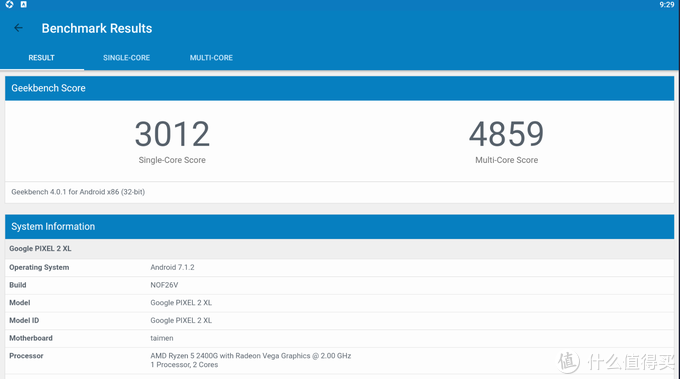
Task: Select the NOF26V build value
Action: (164, 285)
